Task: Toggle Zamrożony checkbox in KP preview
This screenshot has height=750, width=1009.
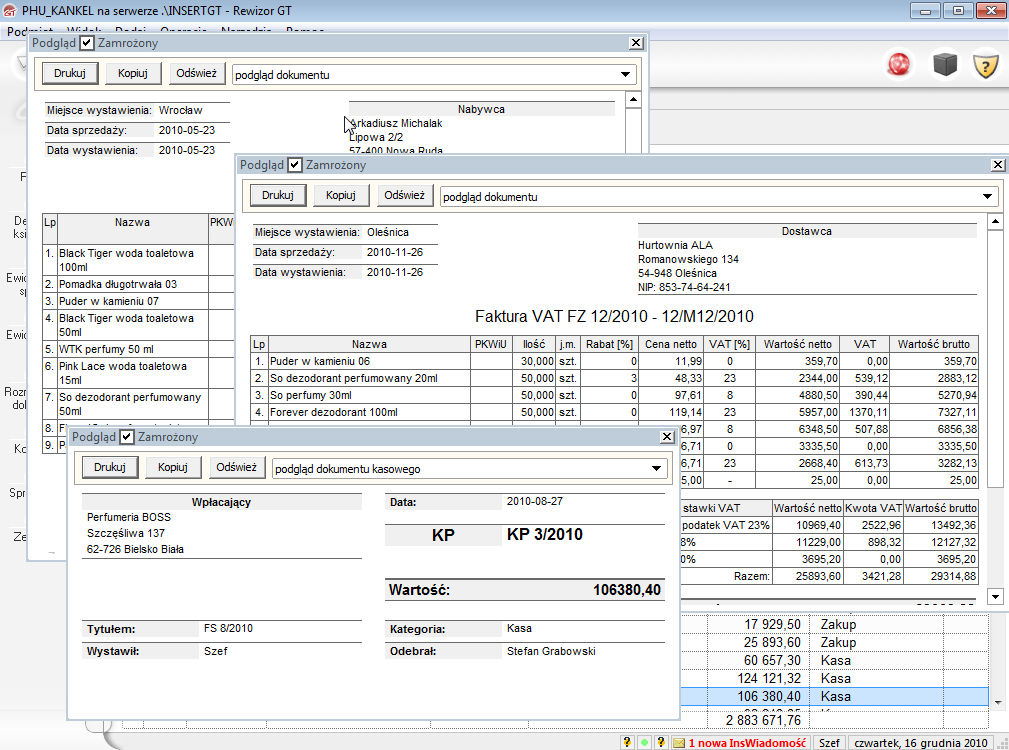Action: [127, 437]
